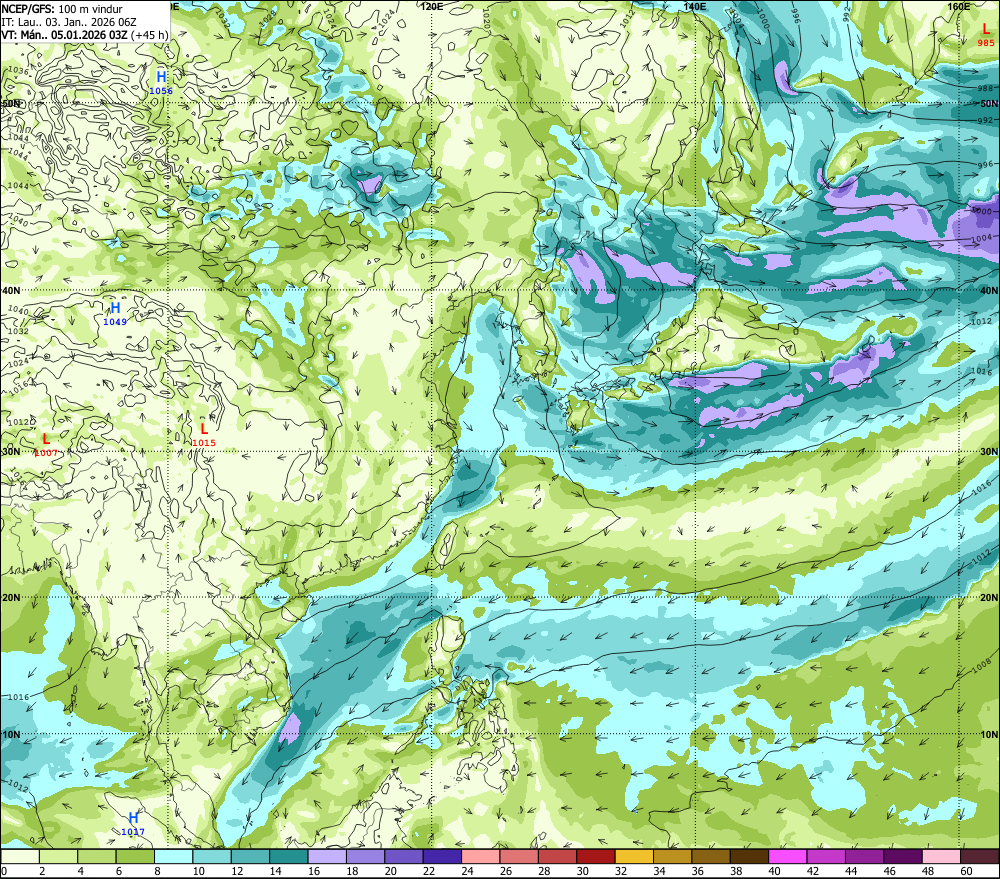Click the 'IT: Lau.. 03. Jan.. 2026 06Z' initialization time line

point(69,22)
